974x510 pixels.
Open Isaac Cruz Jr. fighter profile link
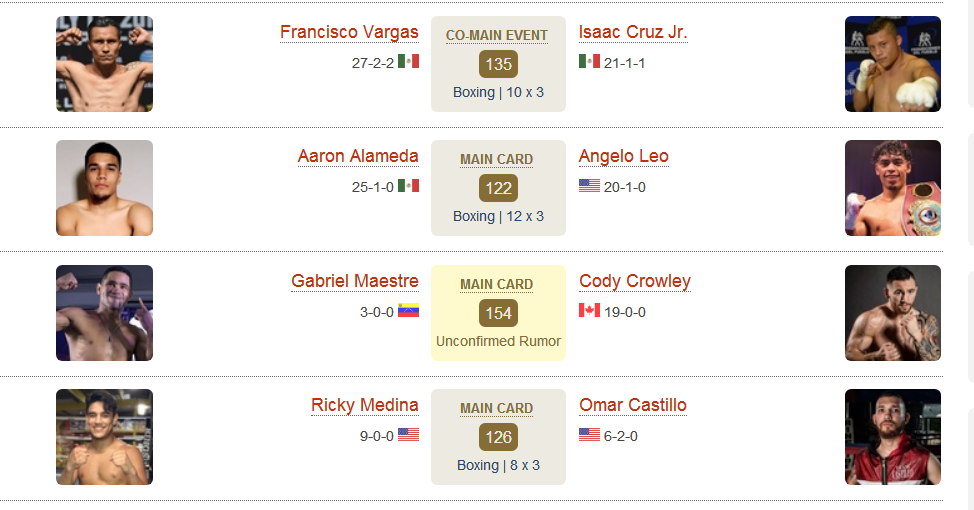click(633, 32)
